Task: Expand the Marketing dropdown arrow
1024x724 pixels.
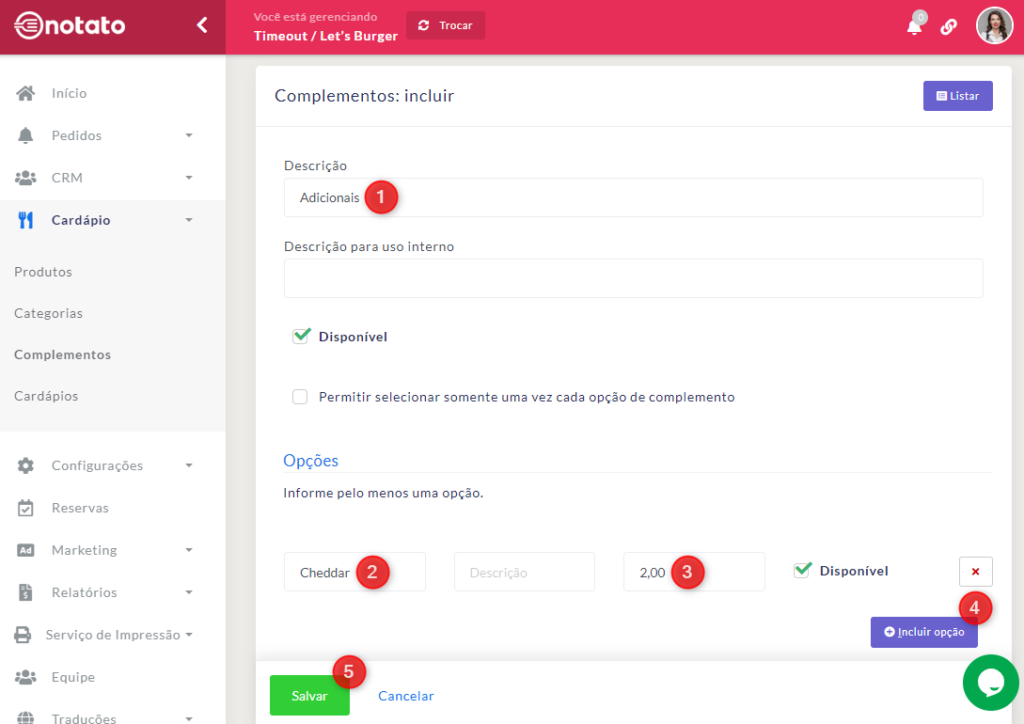Action: tap(189, 550)
